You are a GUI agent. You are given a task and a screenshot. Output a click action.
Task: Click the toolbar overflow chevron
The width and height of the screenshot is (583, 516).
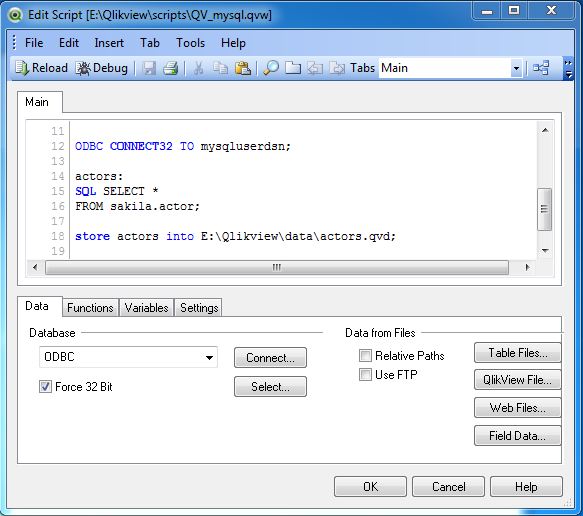[568, 68]
